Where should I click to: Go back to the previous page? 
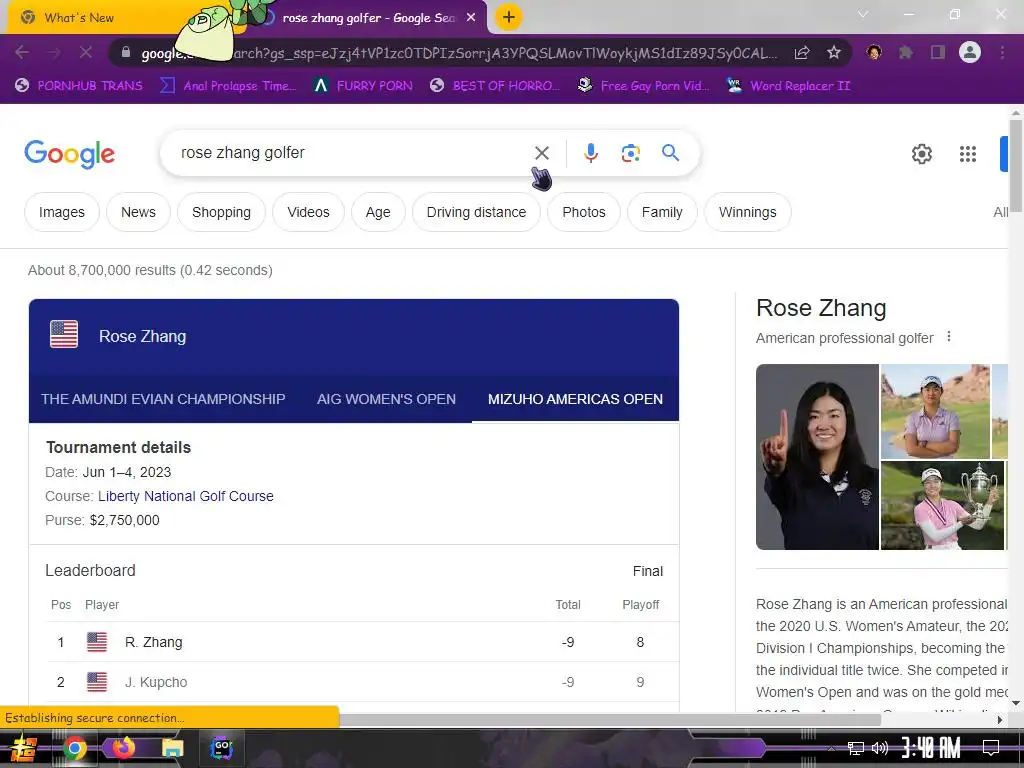tap(22, 52)
